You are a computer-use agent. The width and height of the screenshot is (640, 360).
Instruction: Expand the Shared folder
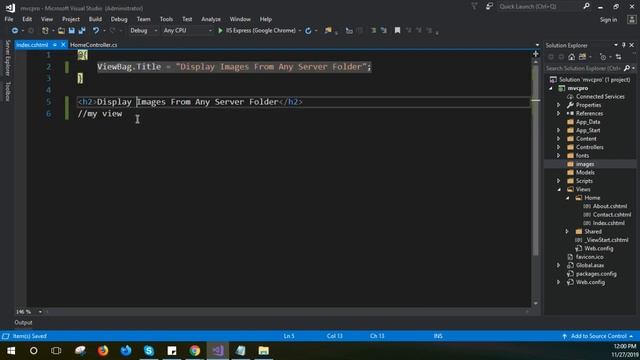567,231
